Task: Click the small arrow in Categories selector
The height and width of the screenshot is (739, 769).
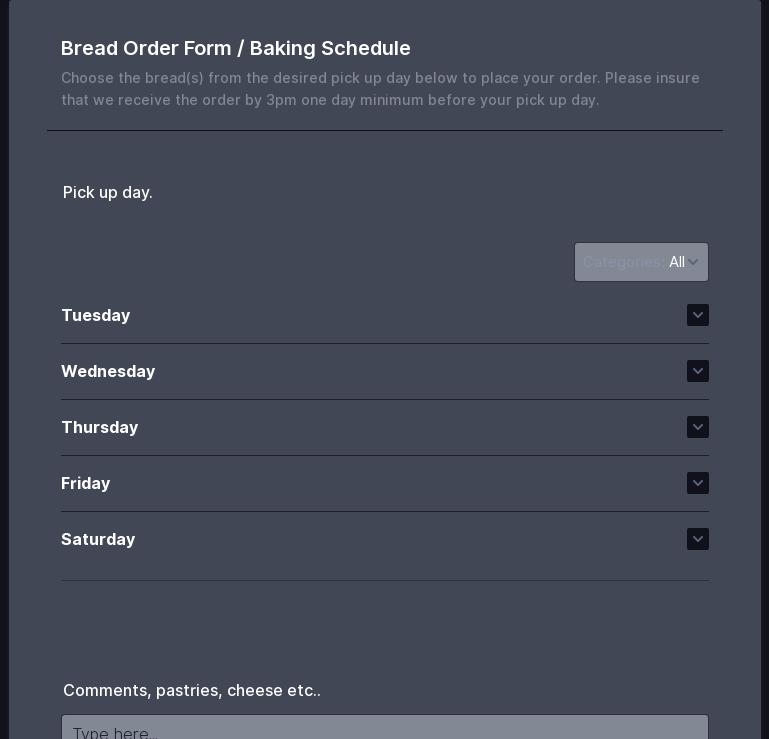Action: click(693, 262)
